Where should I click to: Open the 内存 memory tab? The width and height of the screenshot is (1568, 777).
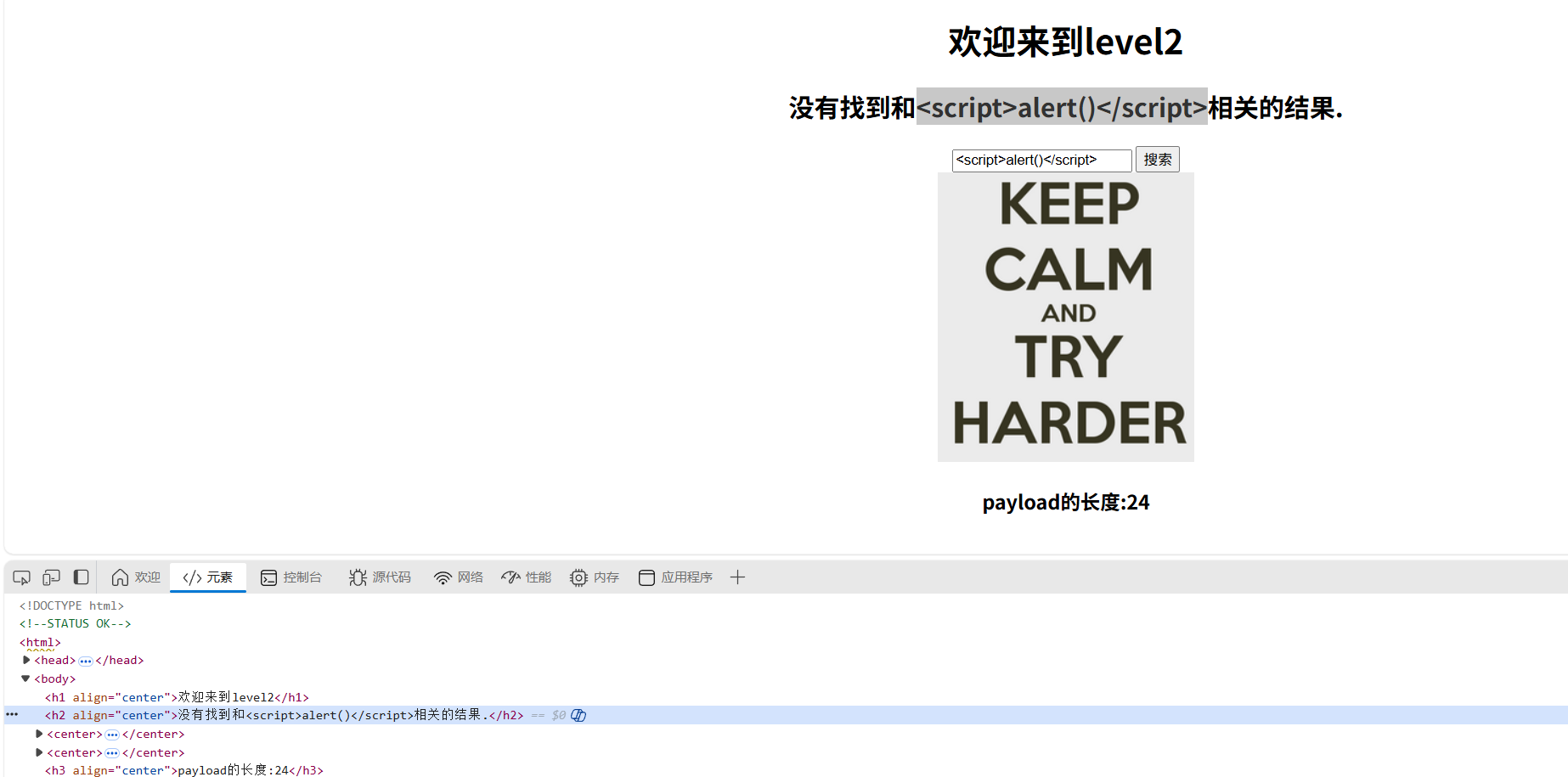595,577
